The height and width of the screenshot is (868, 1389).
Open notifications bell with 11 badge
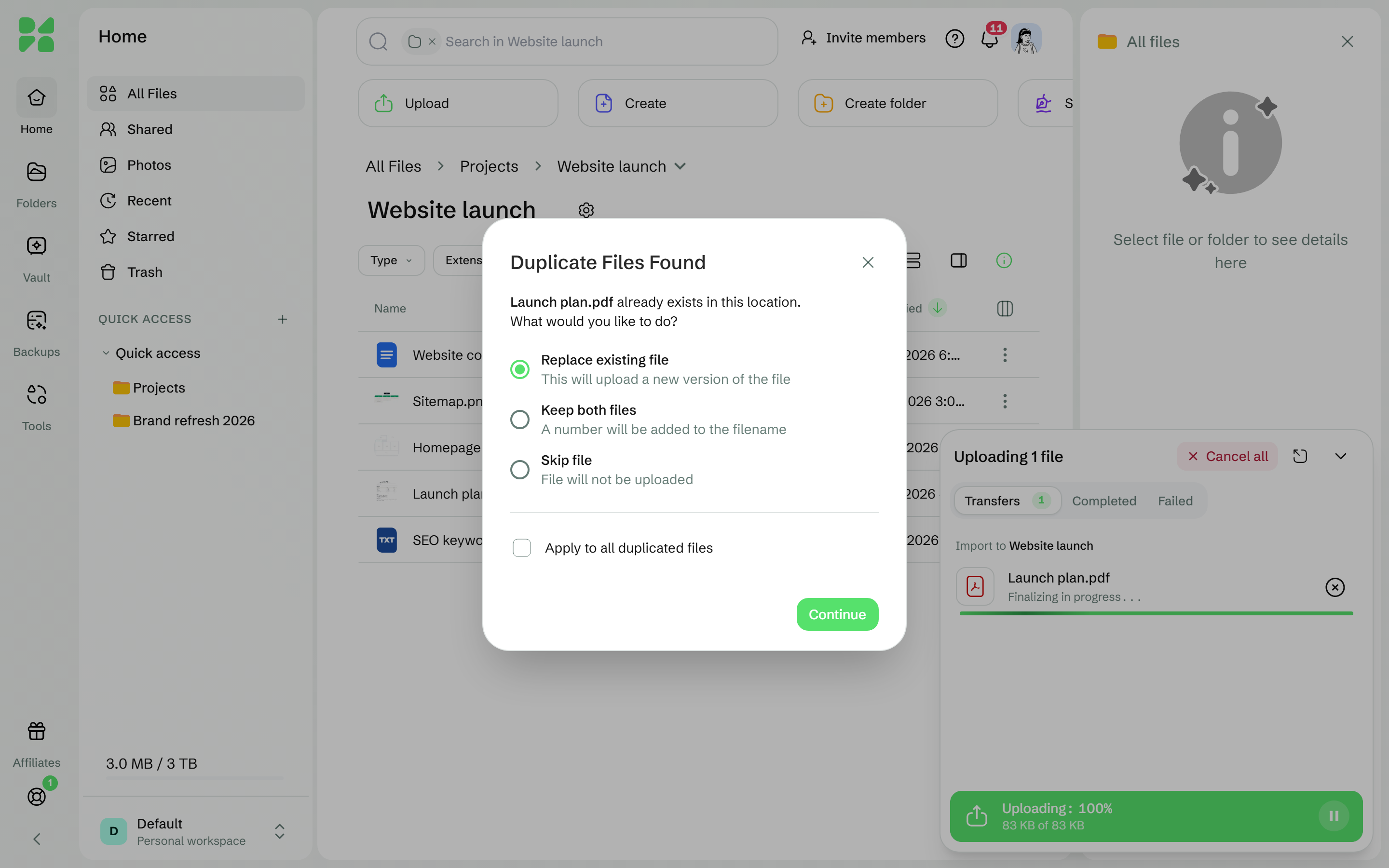click(990, 39)
